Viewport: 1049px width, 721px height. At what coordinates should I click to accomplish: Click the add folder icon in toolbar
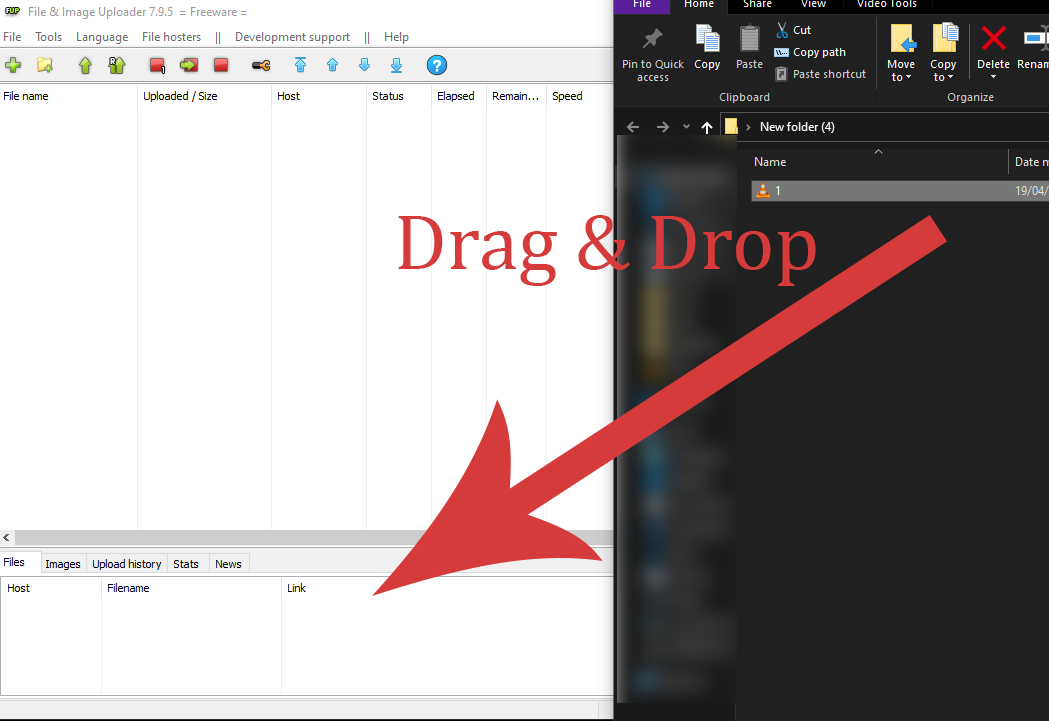coord(45,65)
